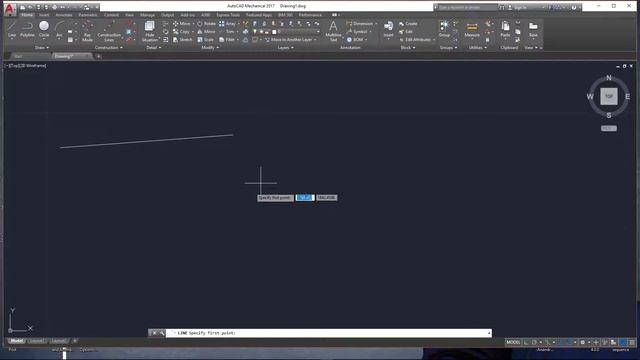Select the Fillet tool
Screen dimensions: 640x360
(227, 40)
